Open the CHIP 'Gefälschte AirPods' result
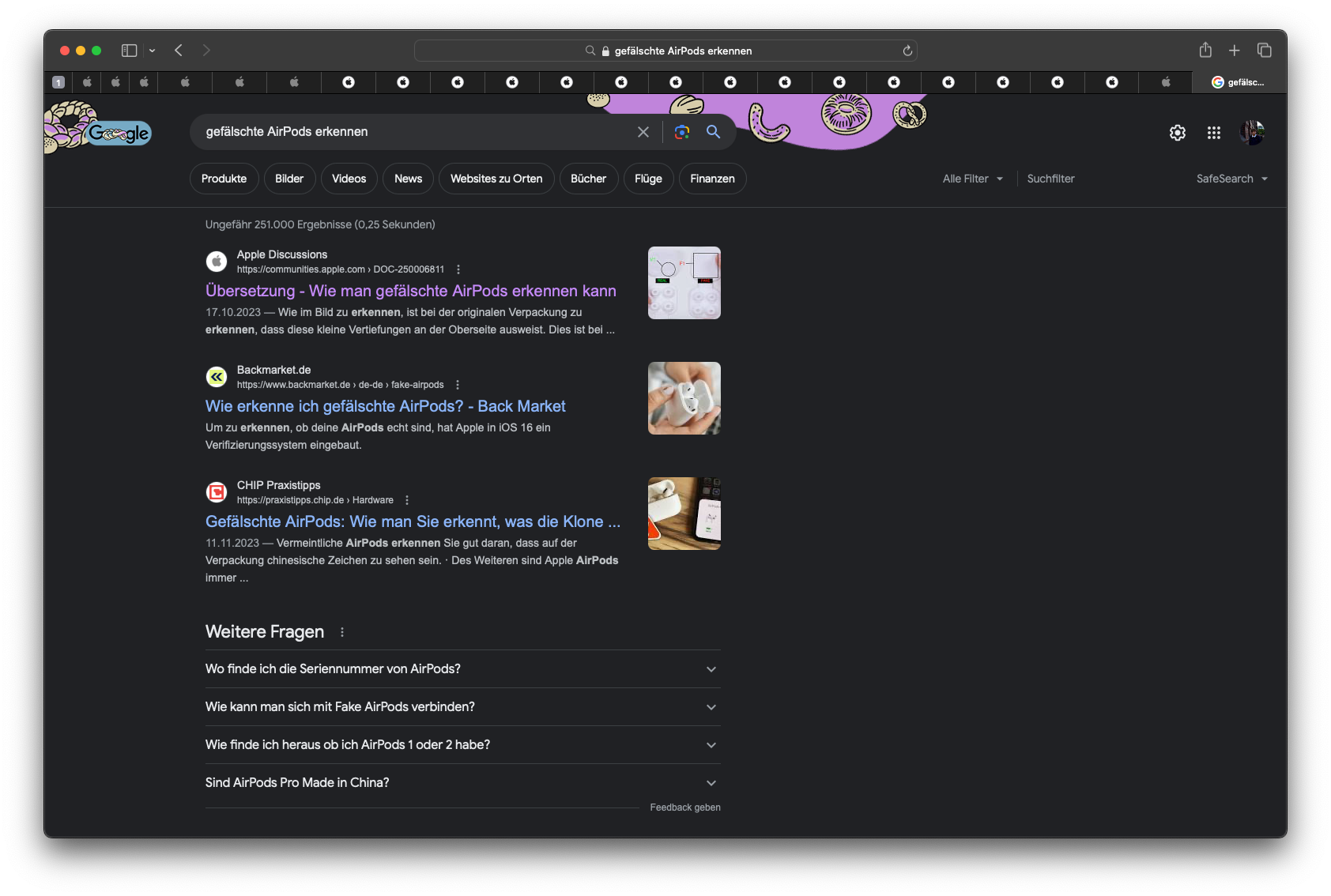Viewport: 1331px width, 896px height. pyautogui.click(x=413, y=521)
